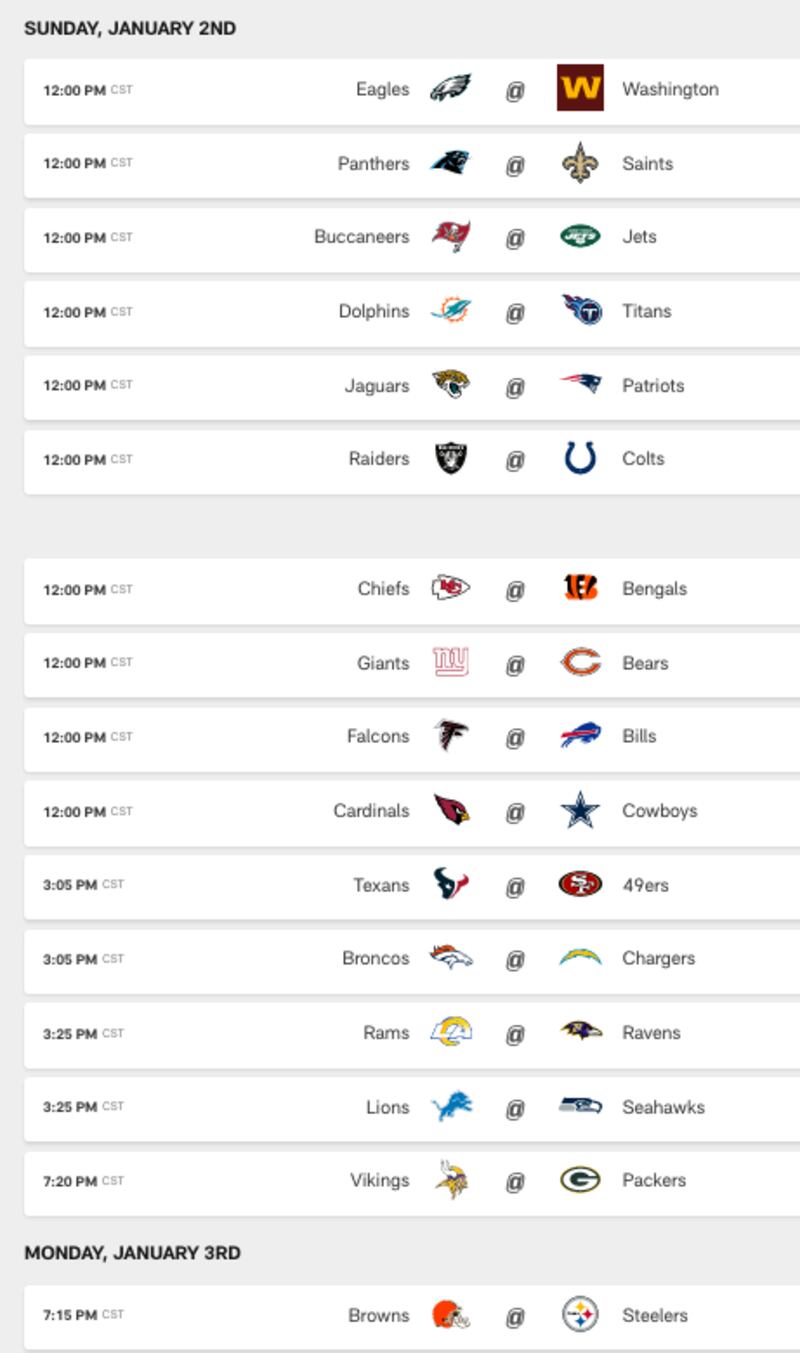
Task: Select the 49ers team logo
Action: (x=580, y=885)
